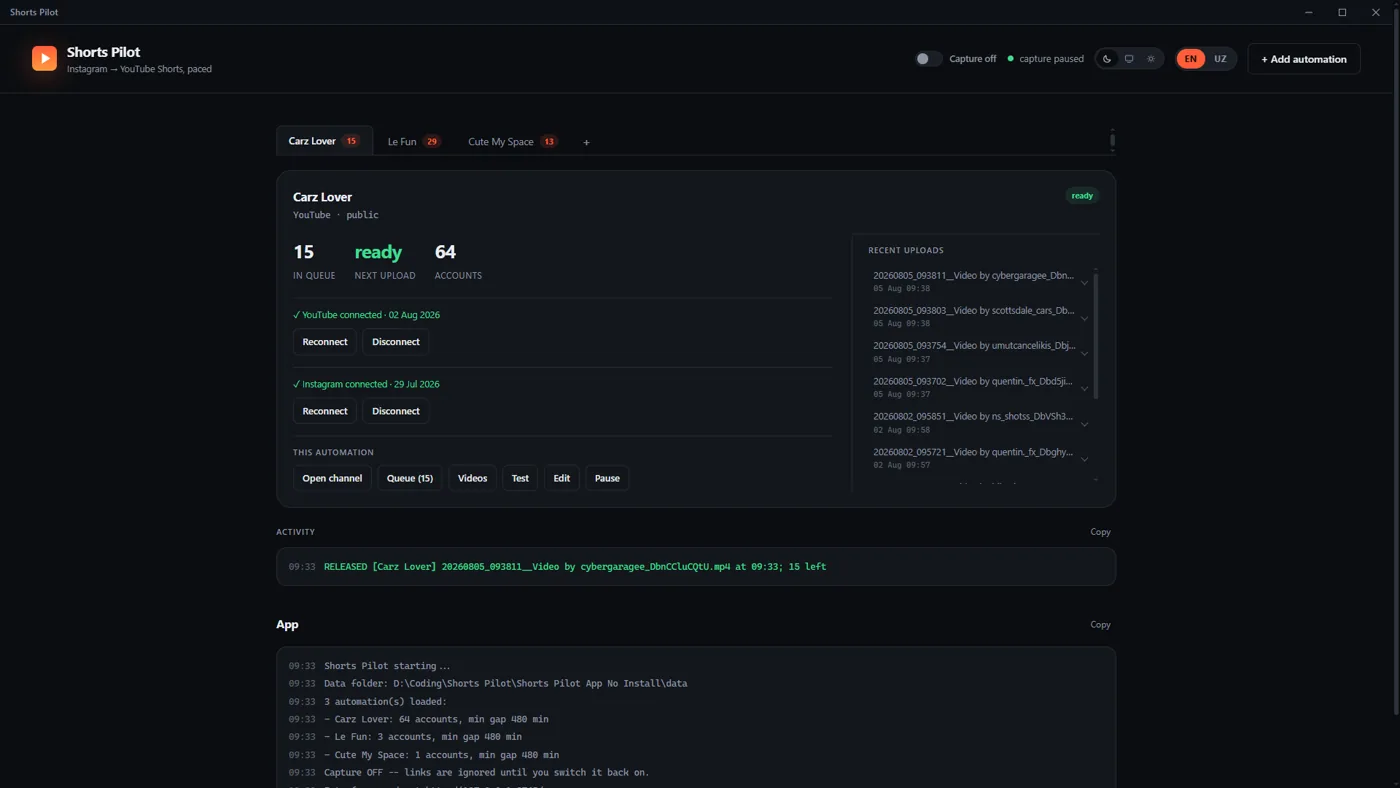Select dark theme moon icon
Screen dimensions: 1400x788
1107,59
